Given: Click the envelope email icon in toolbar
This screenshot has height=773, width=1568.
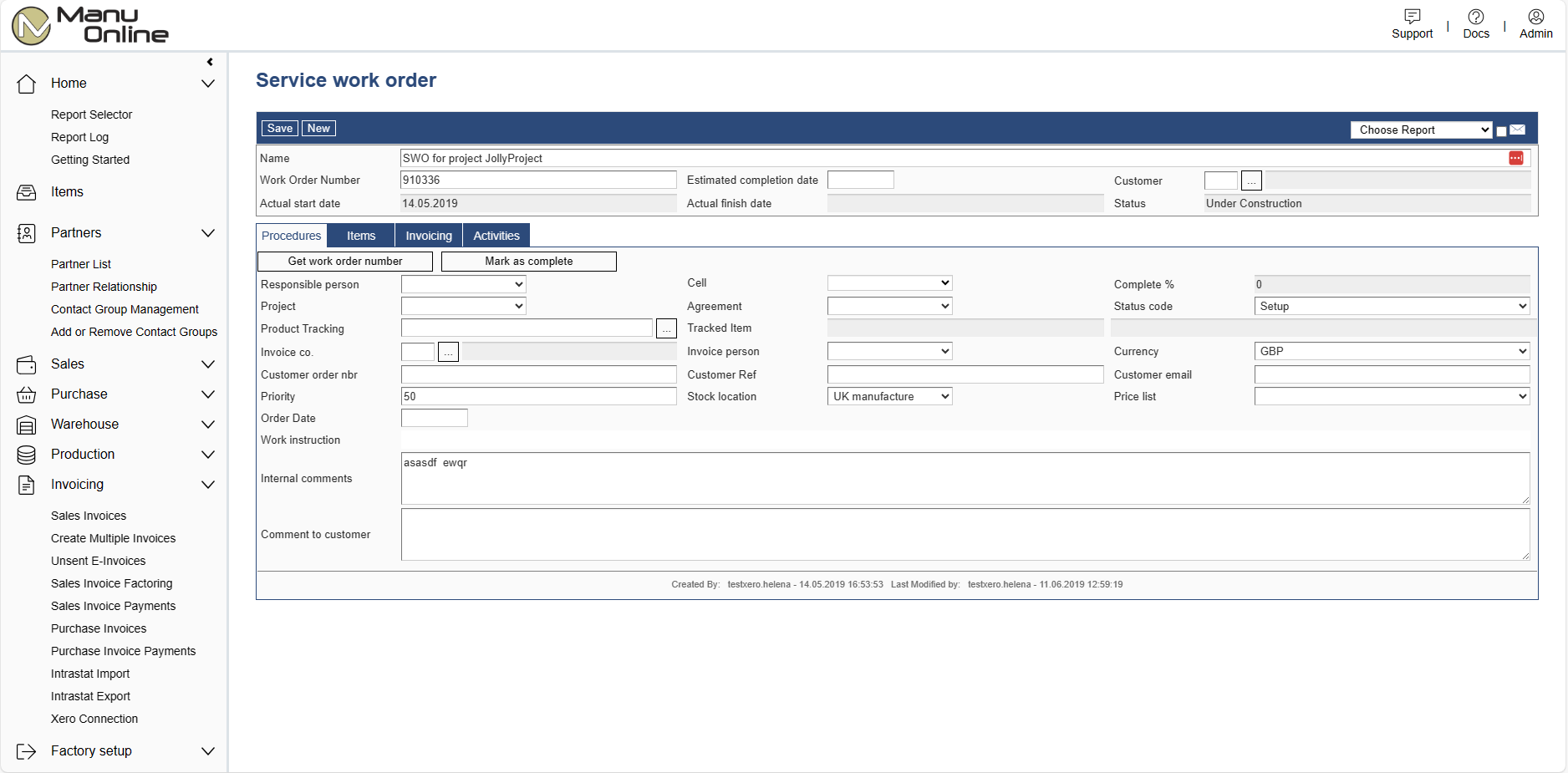Looking at the screenshot, I should click(1518, 130).
